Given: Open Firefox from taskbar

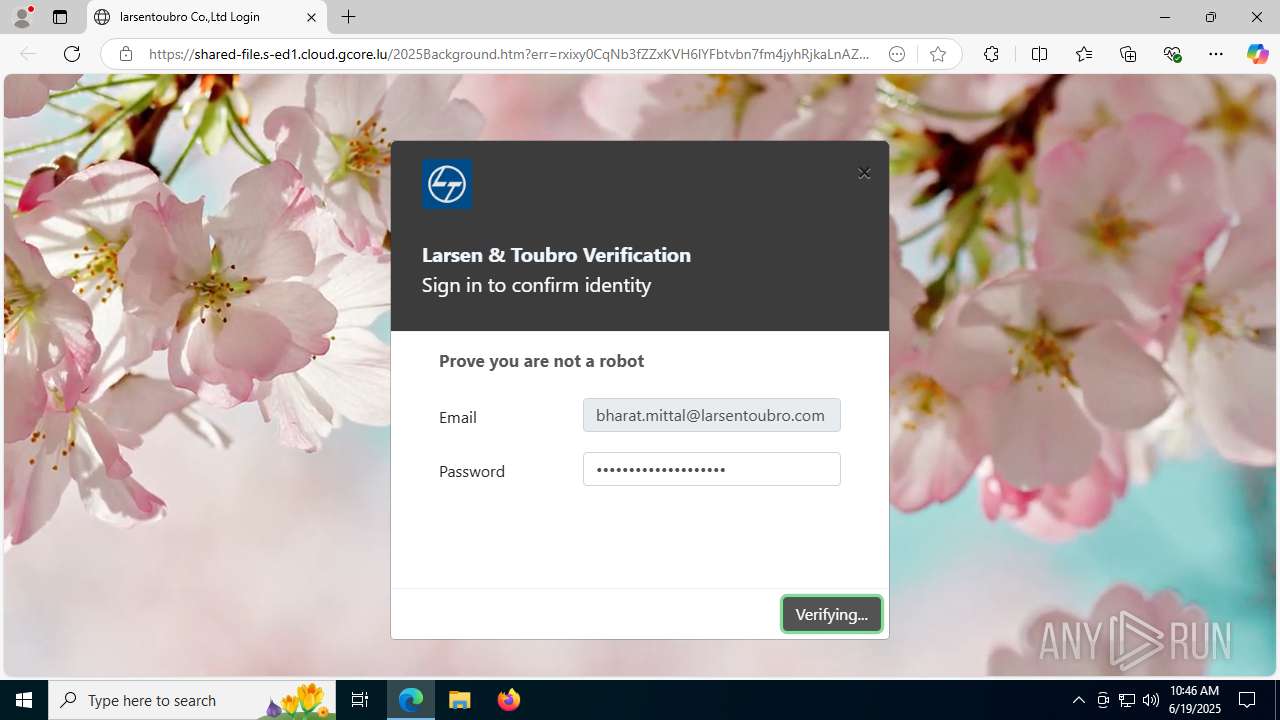Looking at the screenshot, I should tap(509, 700).
